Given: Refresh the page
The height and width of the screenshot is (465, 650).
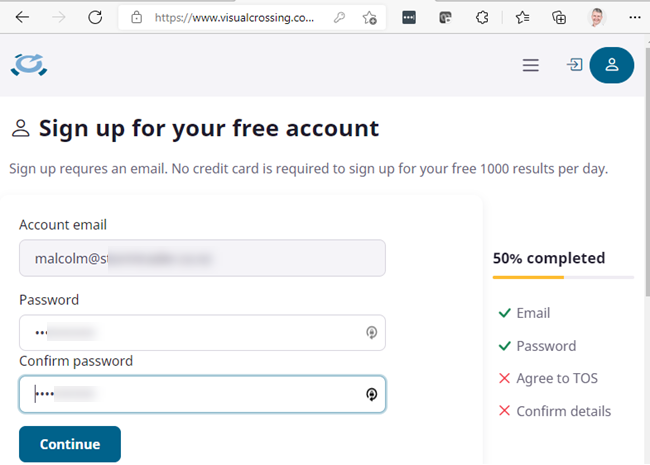Looking at the screenshot, I should click(x=95, y=17).
